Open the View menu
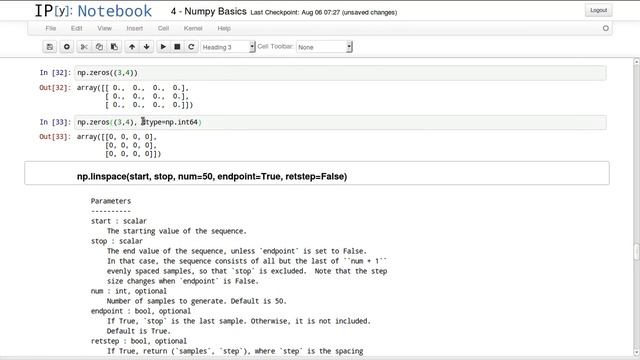Viewport: 640px width, 360px height. (104, 28)
